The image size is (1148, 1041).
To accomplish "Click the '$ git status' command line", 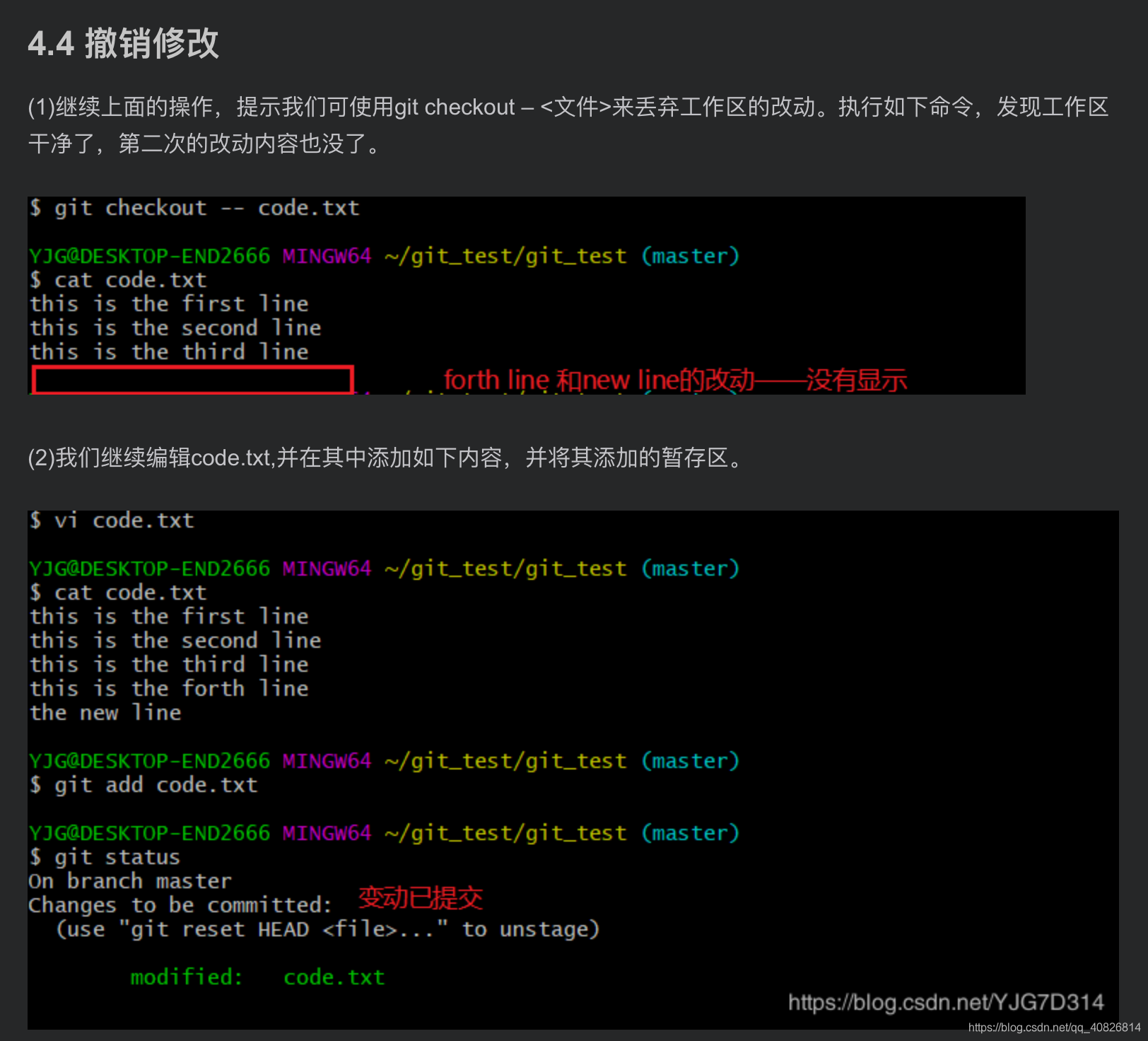I will [105, 856].
